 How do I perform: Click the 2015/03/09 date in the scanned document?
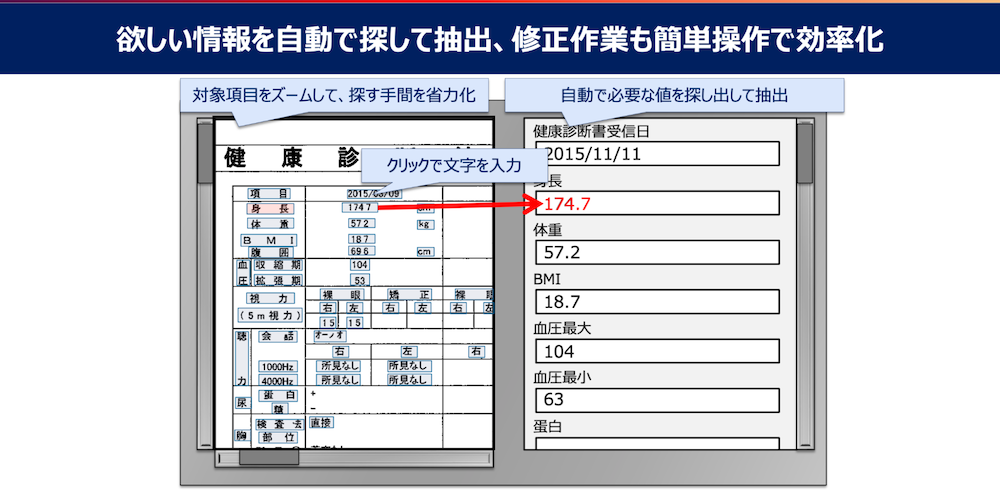371,193
